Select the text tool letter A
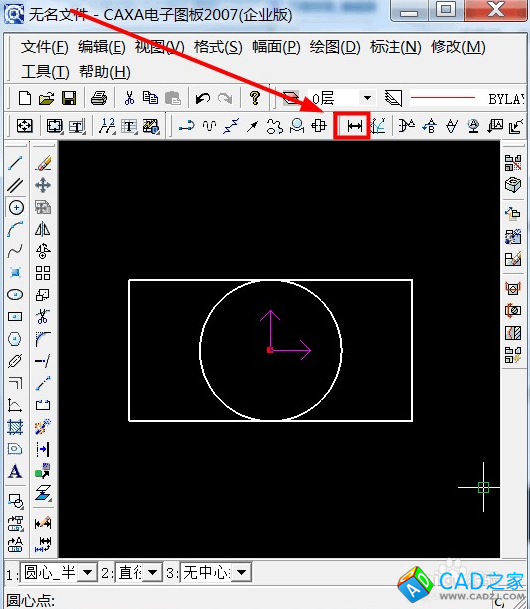The image size is (530, 609). tap(15, 471)
